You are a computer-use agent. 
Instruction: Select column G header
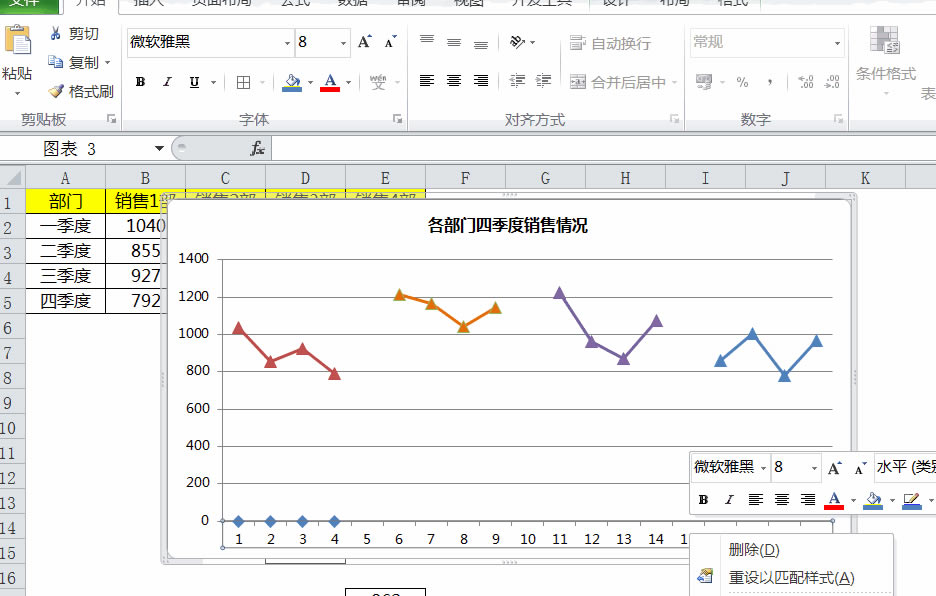(x=545, y=178)
